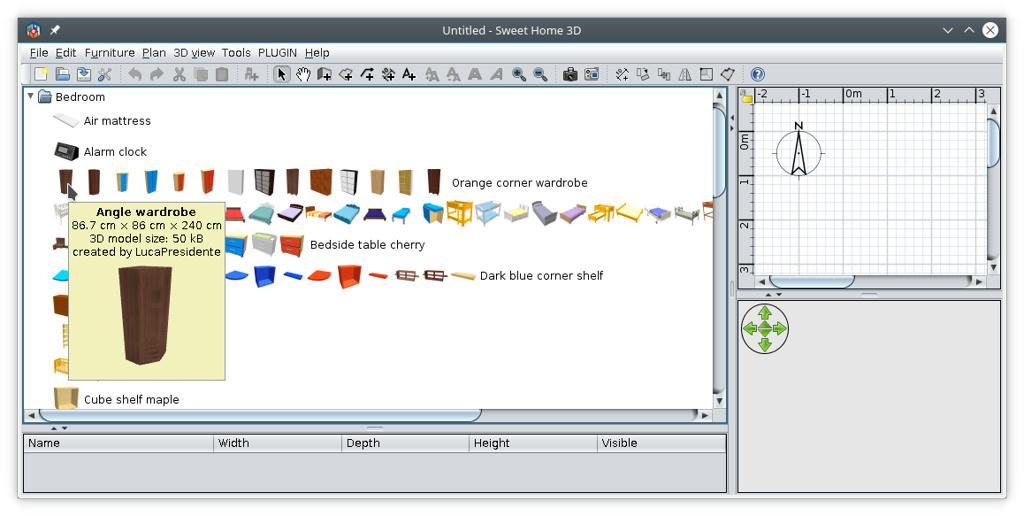
Task: Select the Create polylines tool
Action: coord(368,74)
